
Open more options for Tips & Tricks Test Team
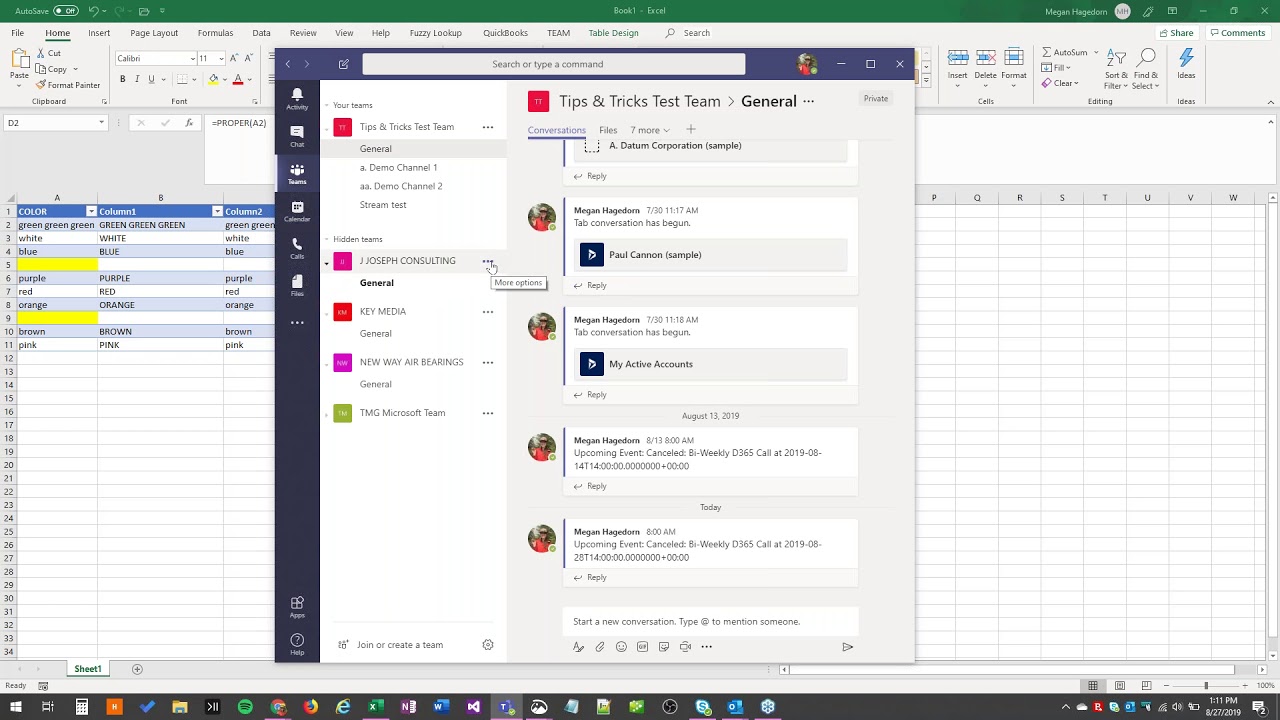coord(488,127)
